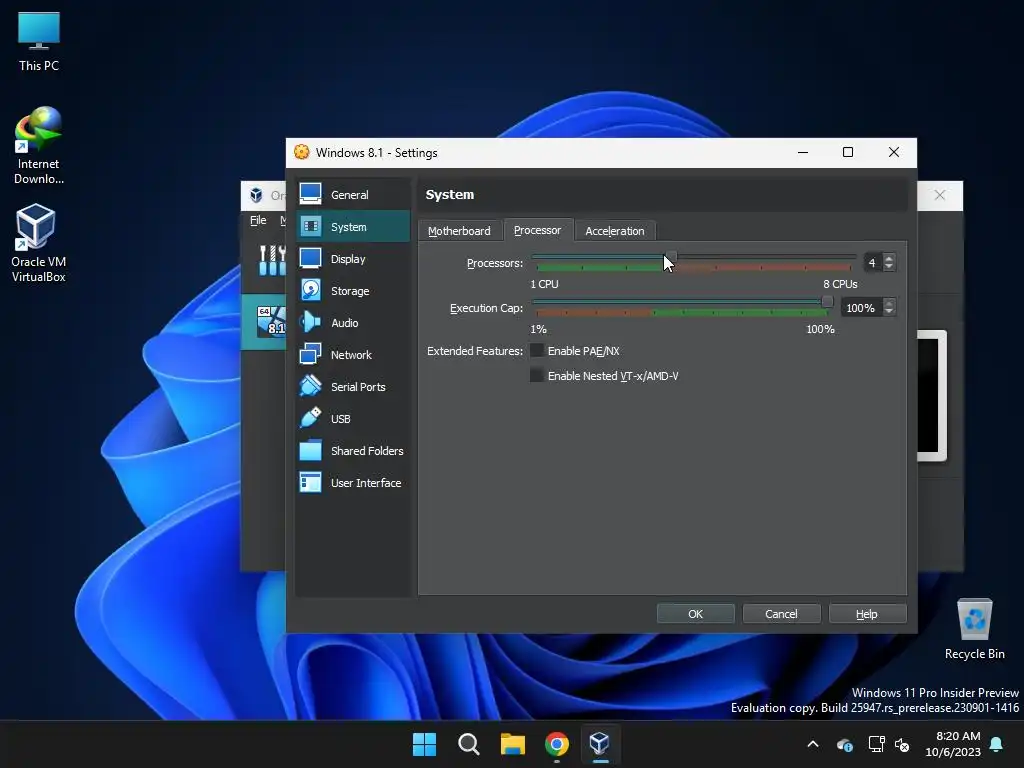1024x768 pixels.
Task: Open Help for settings dialog
Action: [x=867, y=614]
